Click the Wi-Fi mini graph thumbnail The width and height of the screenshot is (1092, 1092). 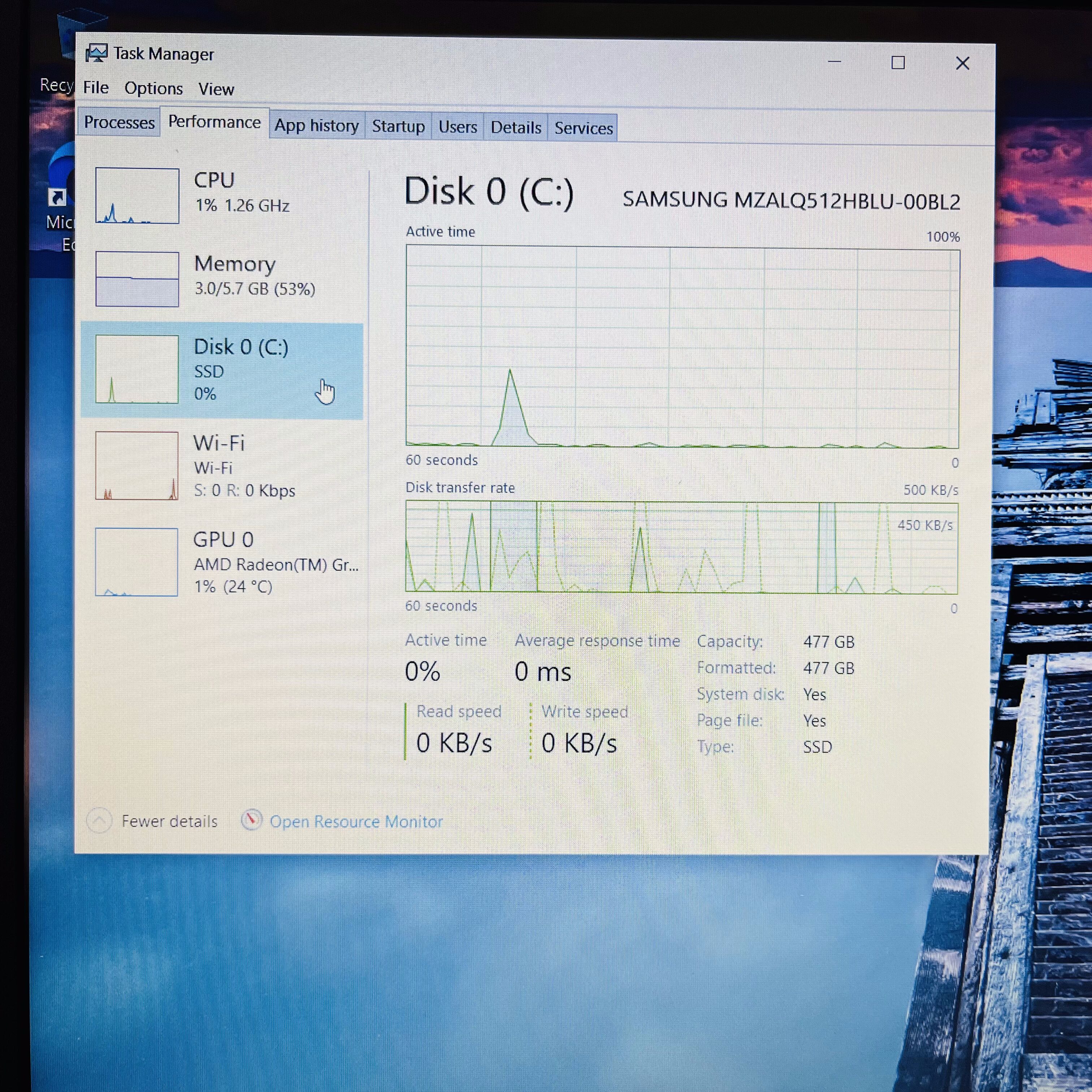[x=137, y=465]
